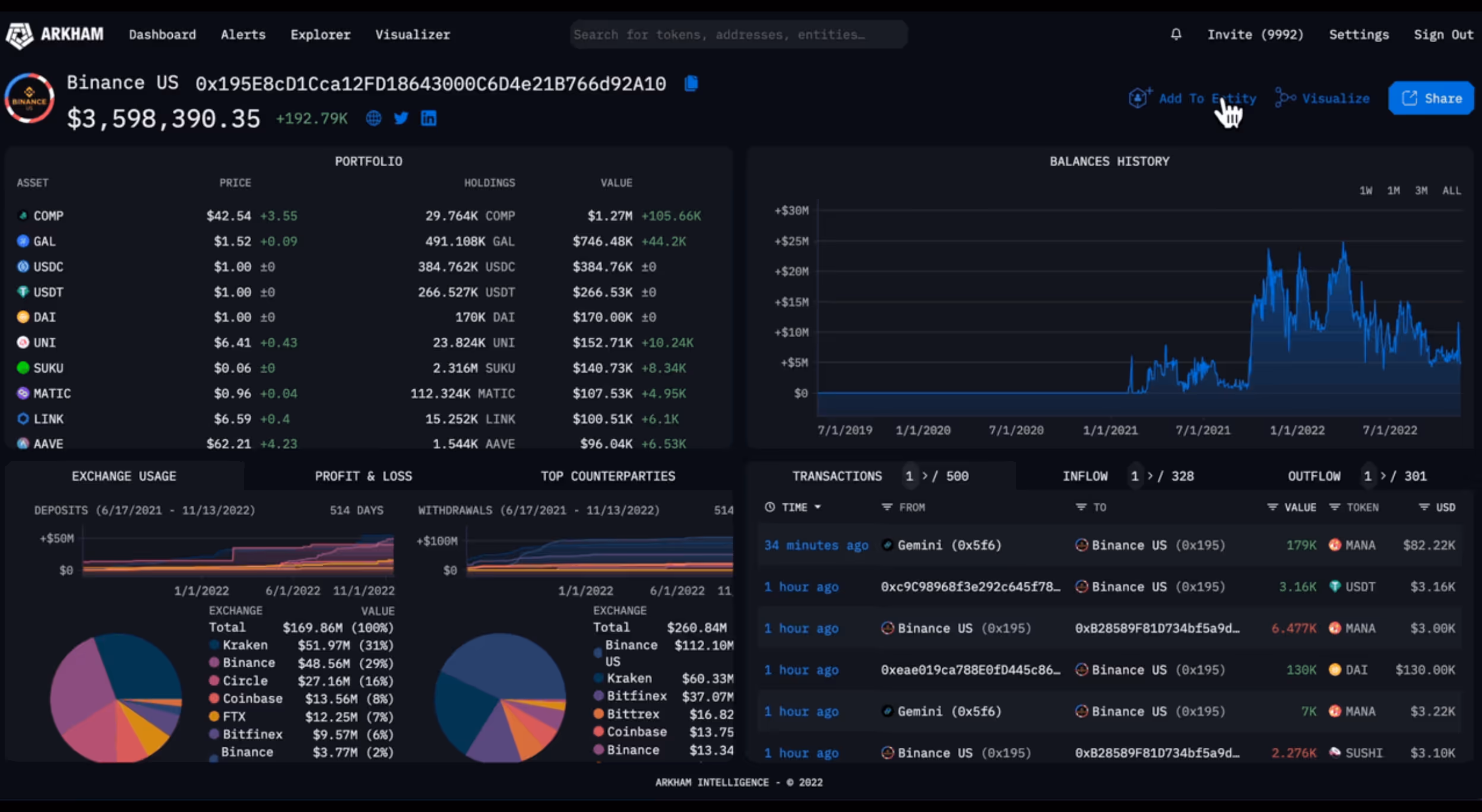Click the Binance US entity avatar
The height and width of the screenshot is (812, 1482).
click(x=29, y=99)
